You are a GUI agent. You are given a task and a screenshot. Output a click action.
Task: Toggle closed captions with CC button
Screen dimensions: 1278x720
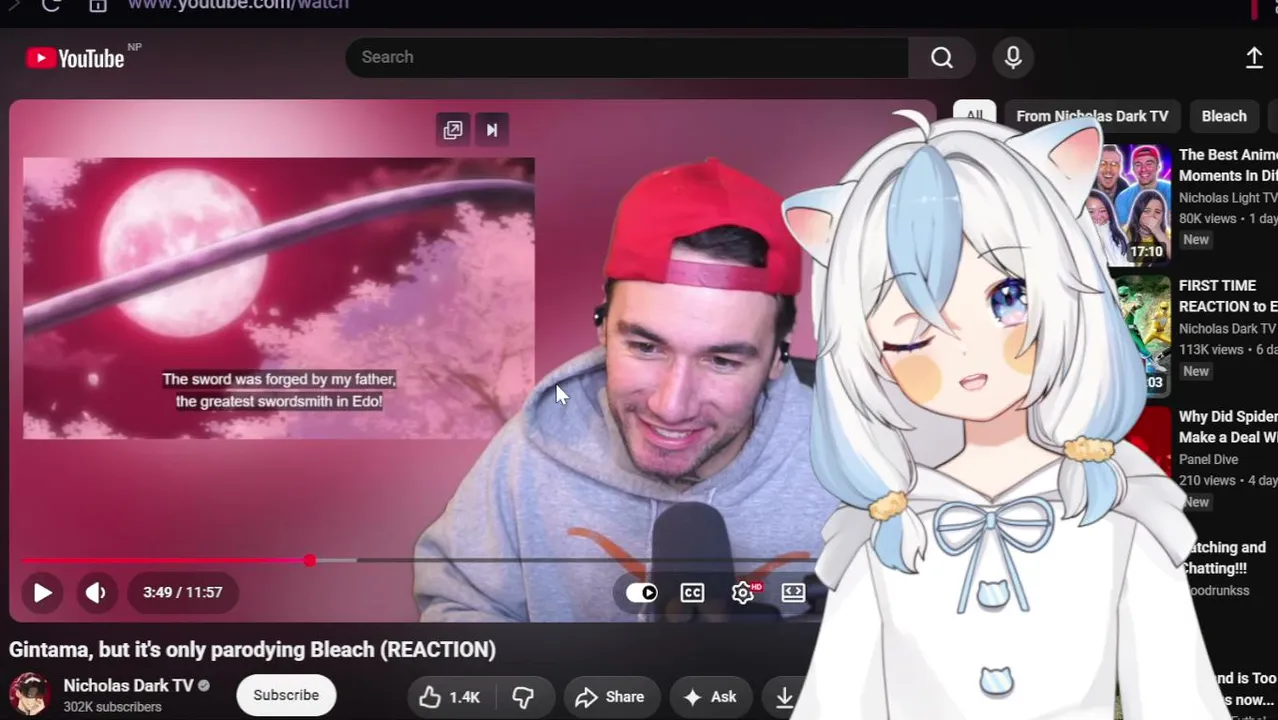click(692, 592)
